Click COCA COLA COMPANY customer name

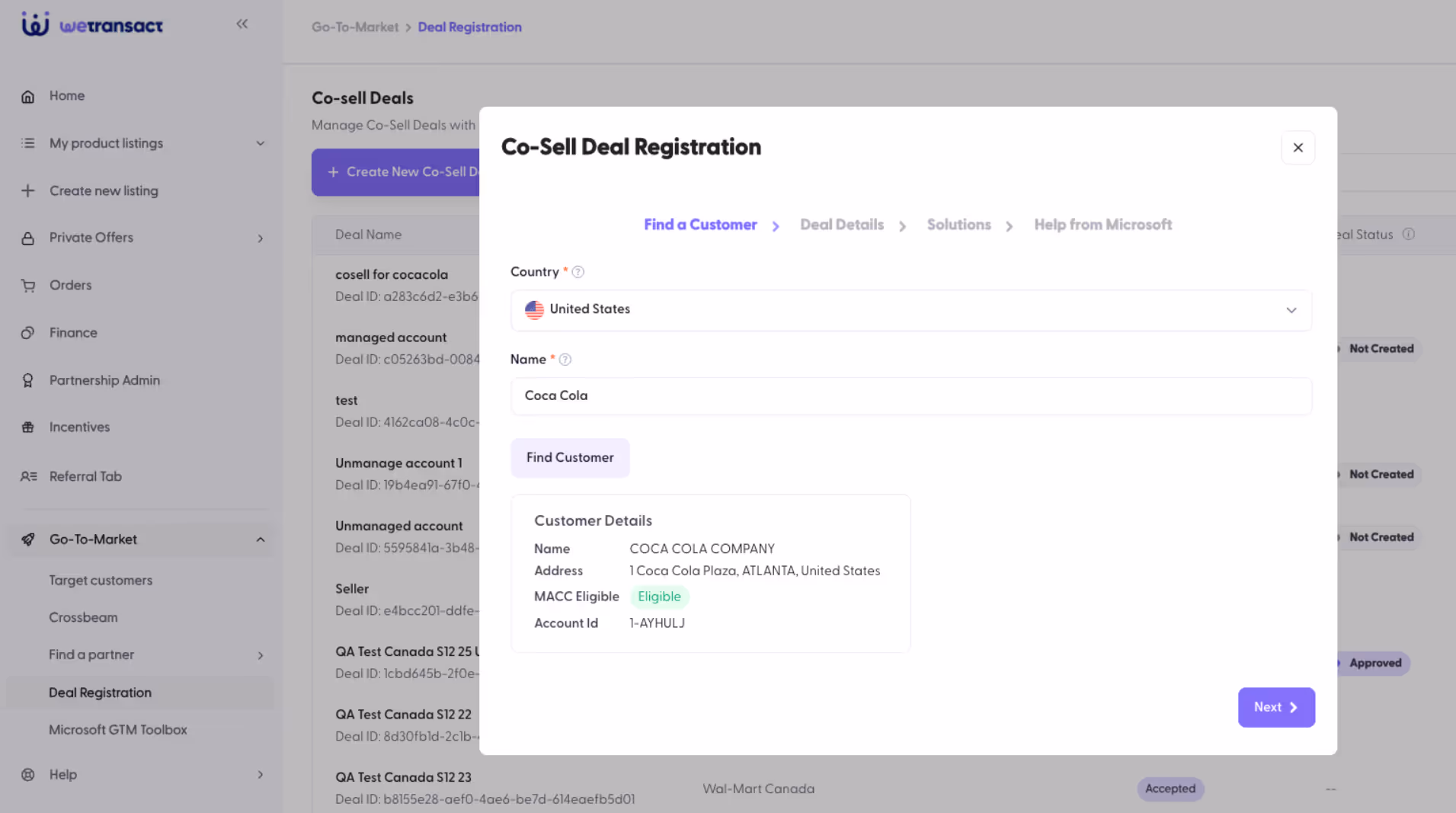tap(702, 549)
